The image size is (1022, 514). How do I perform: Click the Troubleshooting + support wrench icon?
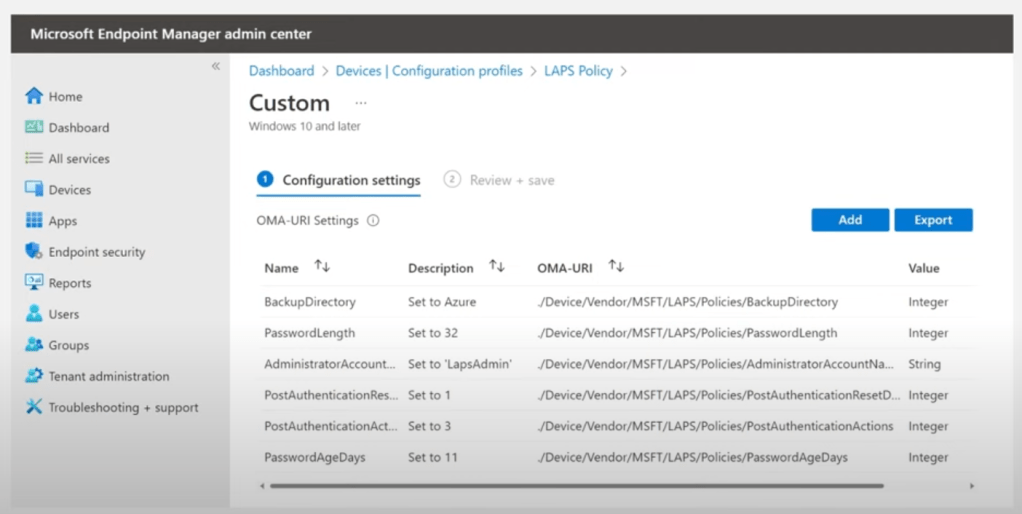point(34,407)
